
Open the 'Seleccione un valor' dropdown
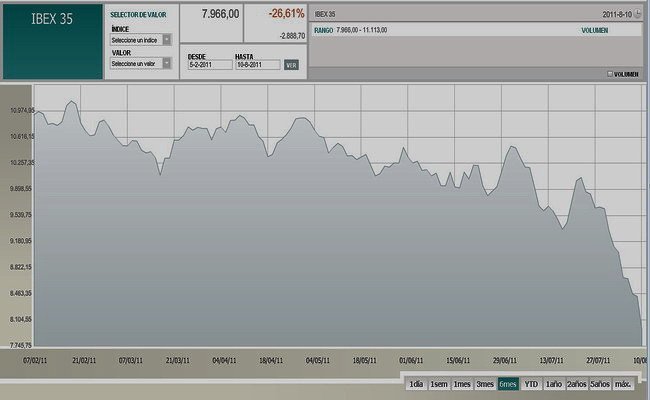click(141, 63)
